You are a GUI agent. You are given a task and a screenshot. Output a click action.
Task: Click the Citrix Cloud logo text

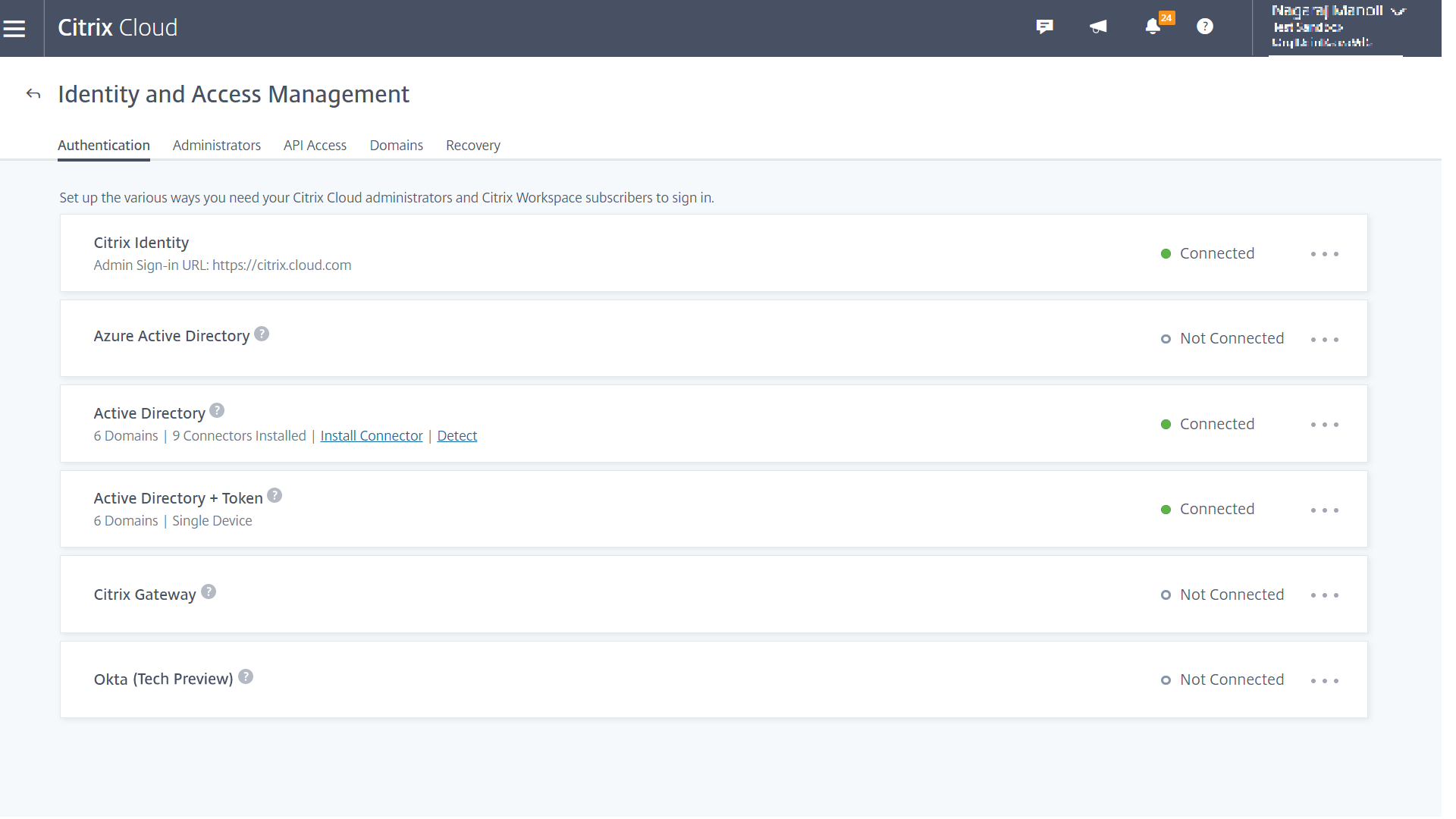pyautogui.click(x=118, y=28)
